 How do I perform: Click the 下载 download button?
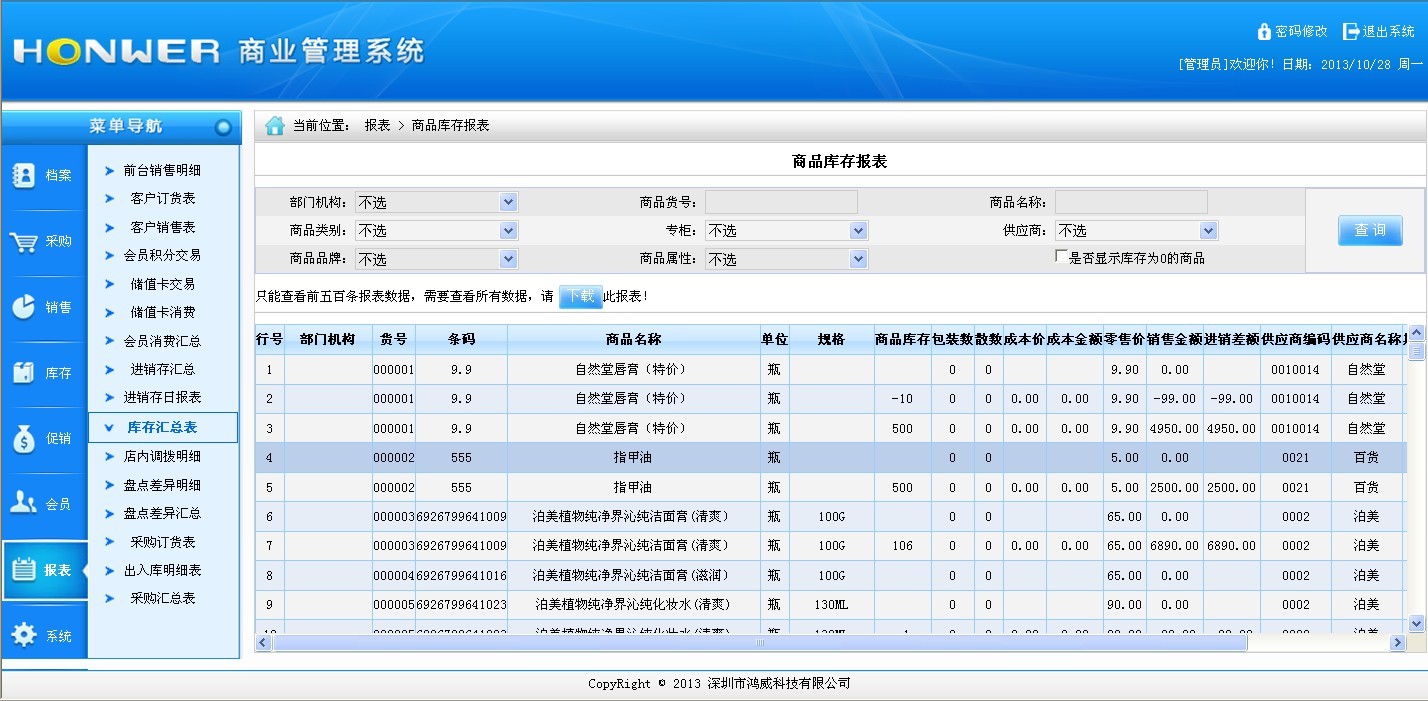tap(580, 297)
